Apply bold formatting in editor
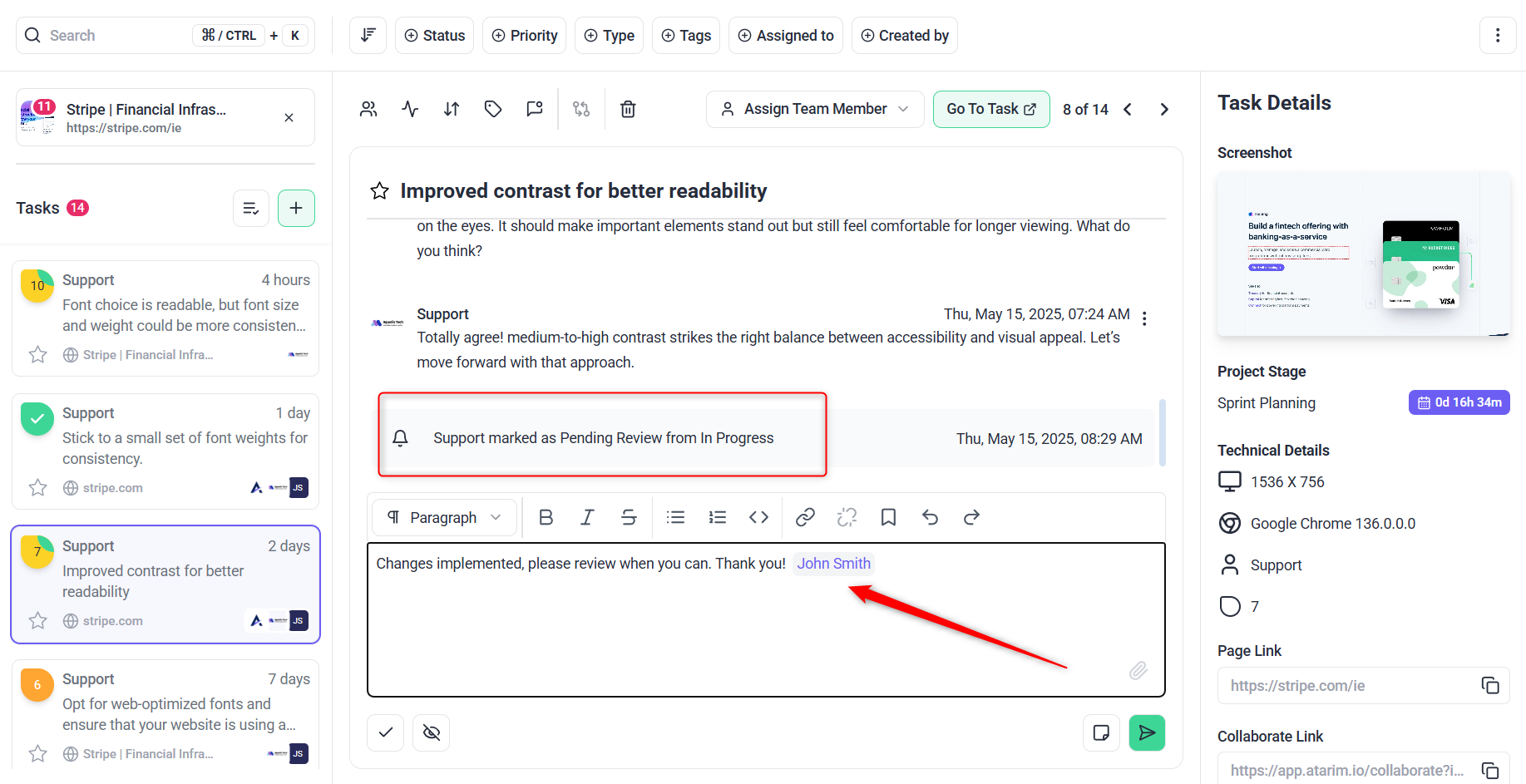1526x784 pixels. pyautogui.click(x=546, y=517)
